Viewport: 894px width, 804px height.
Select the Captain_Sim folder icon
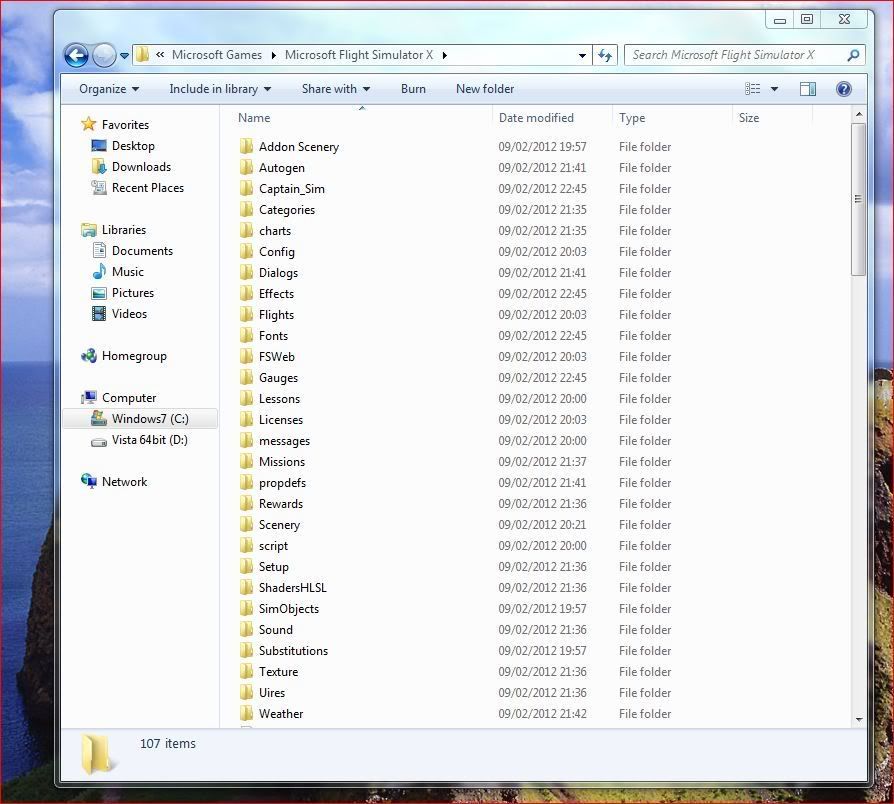246,189
